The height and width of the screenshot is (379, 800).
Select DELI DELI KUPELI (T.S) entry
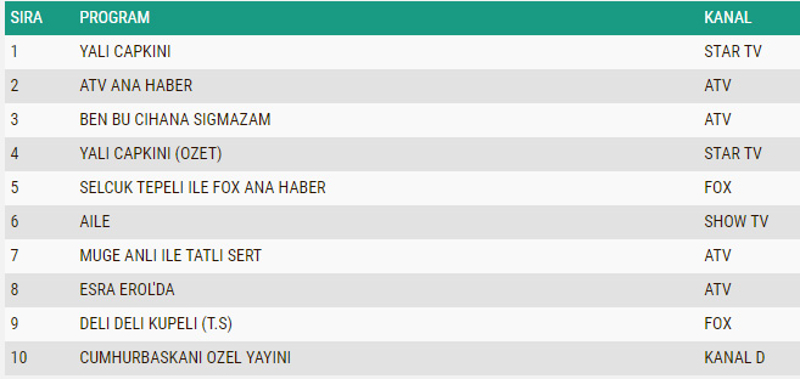(x=156, y=324)
